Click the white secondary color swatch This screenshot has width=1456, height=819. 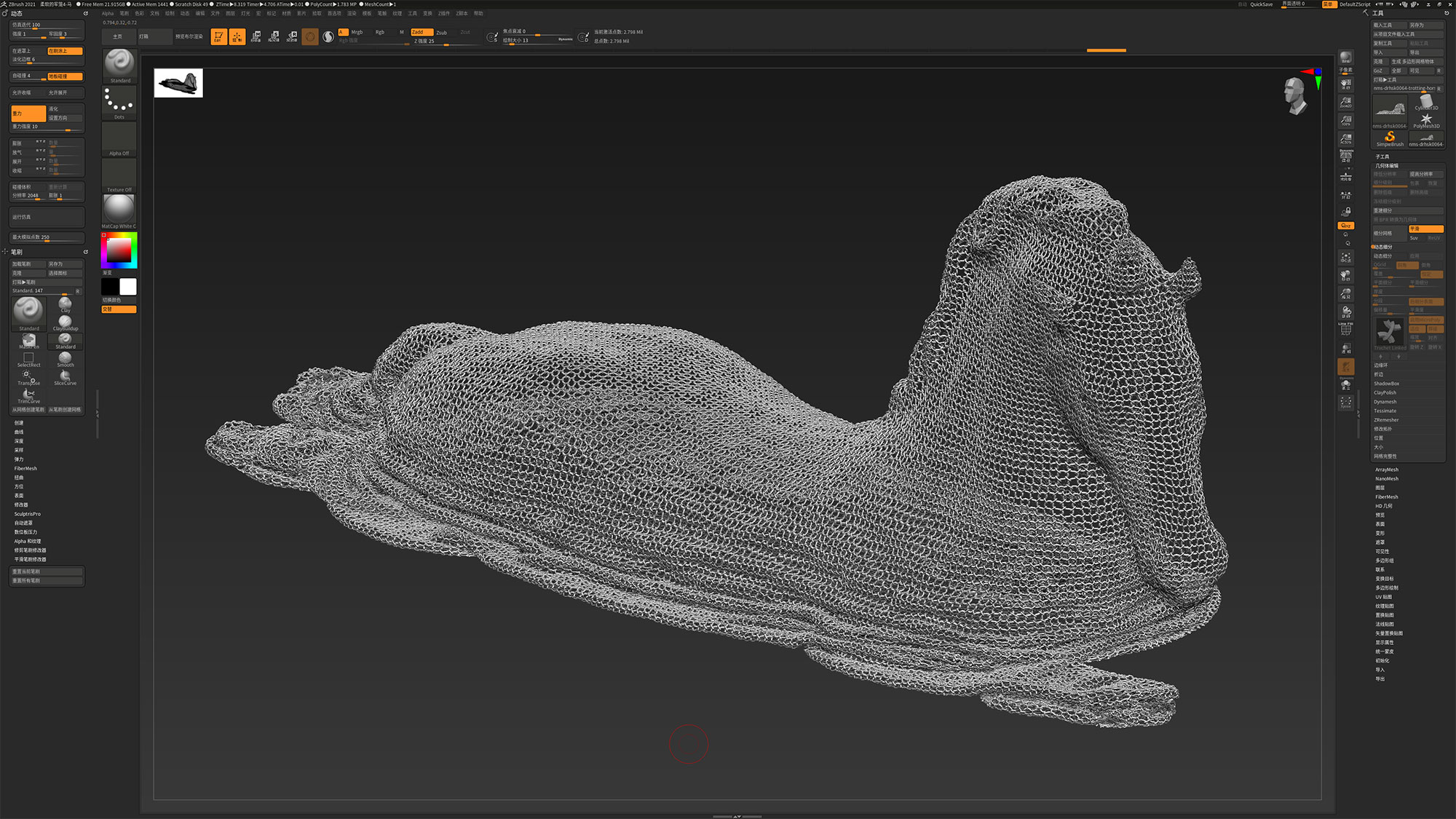tap(128, 286)
